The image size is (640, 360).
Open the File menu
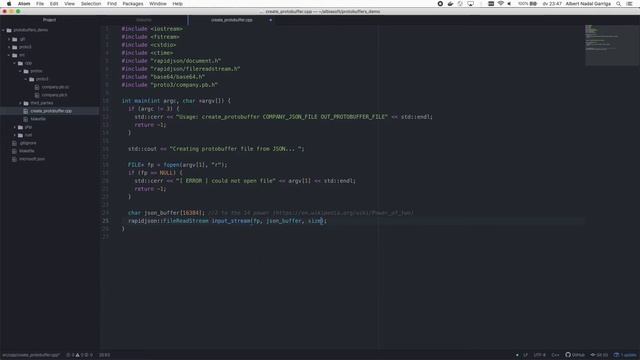click(40, 4)
